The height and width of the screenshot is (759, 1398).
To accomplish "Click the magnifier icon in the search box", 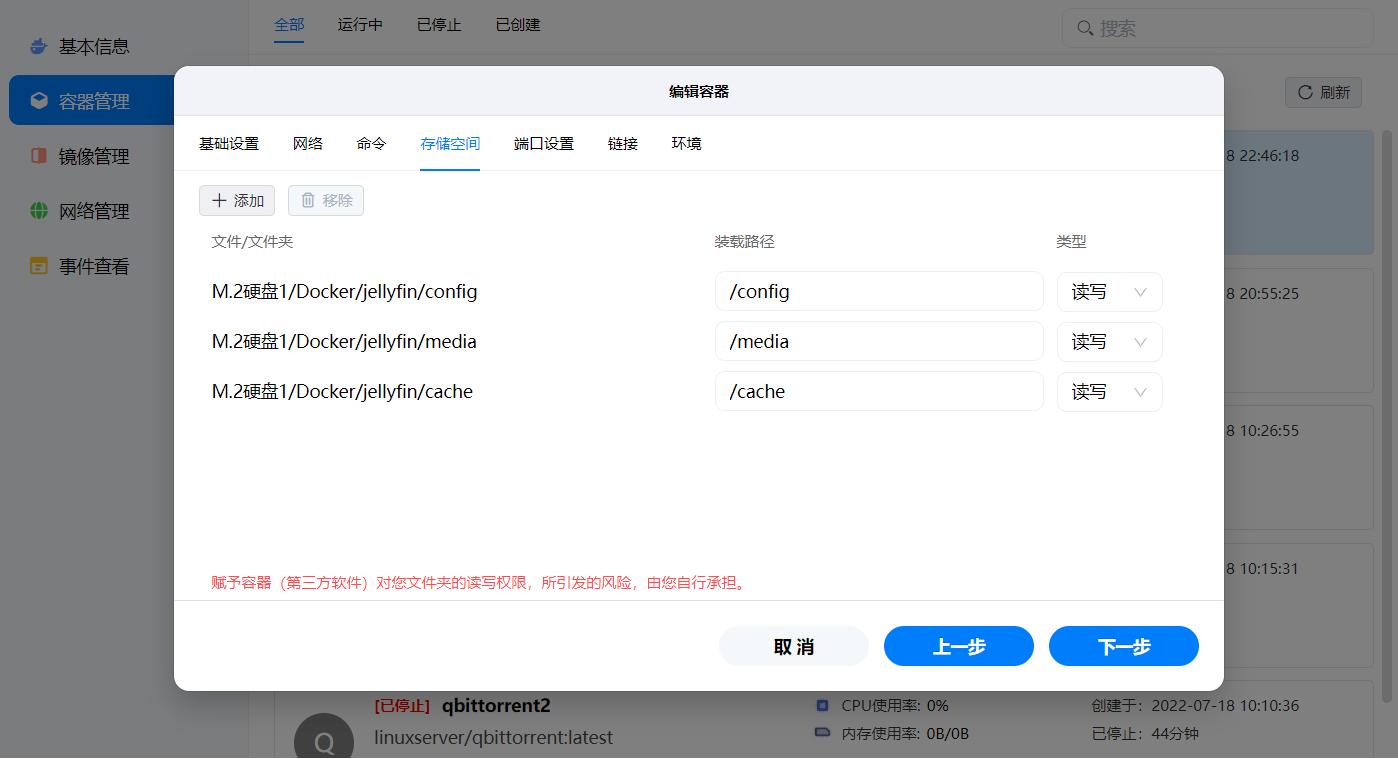I will tap(1085, 28).
